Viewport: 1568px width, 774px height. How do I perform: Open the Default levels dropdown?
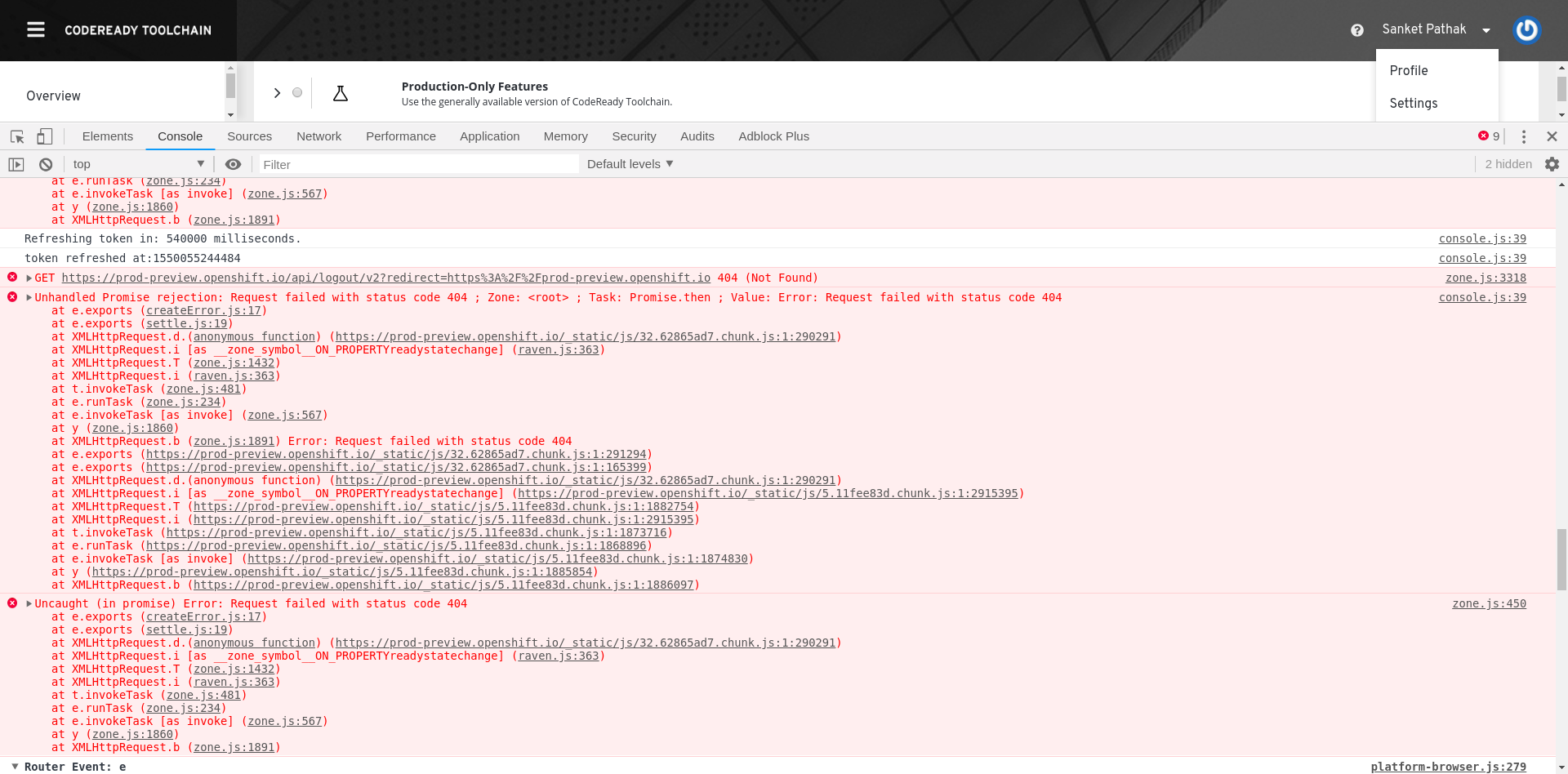click(629, 164)
